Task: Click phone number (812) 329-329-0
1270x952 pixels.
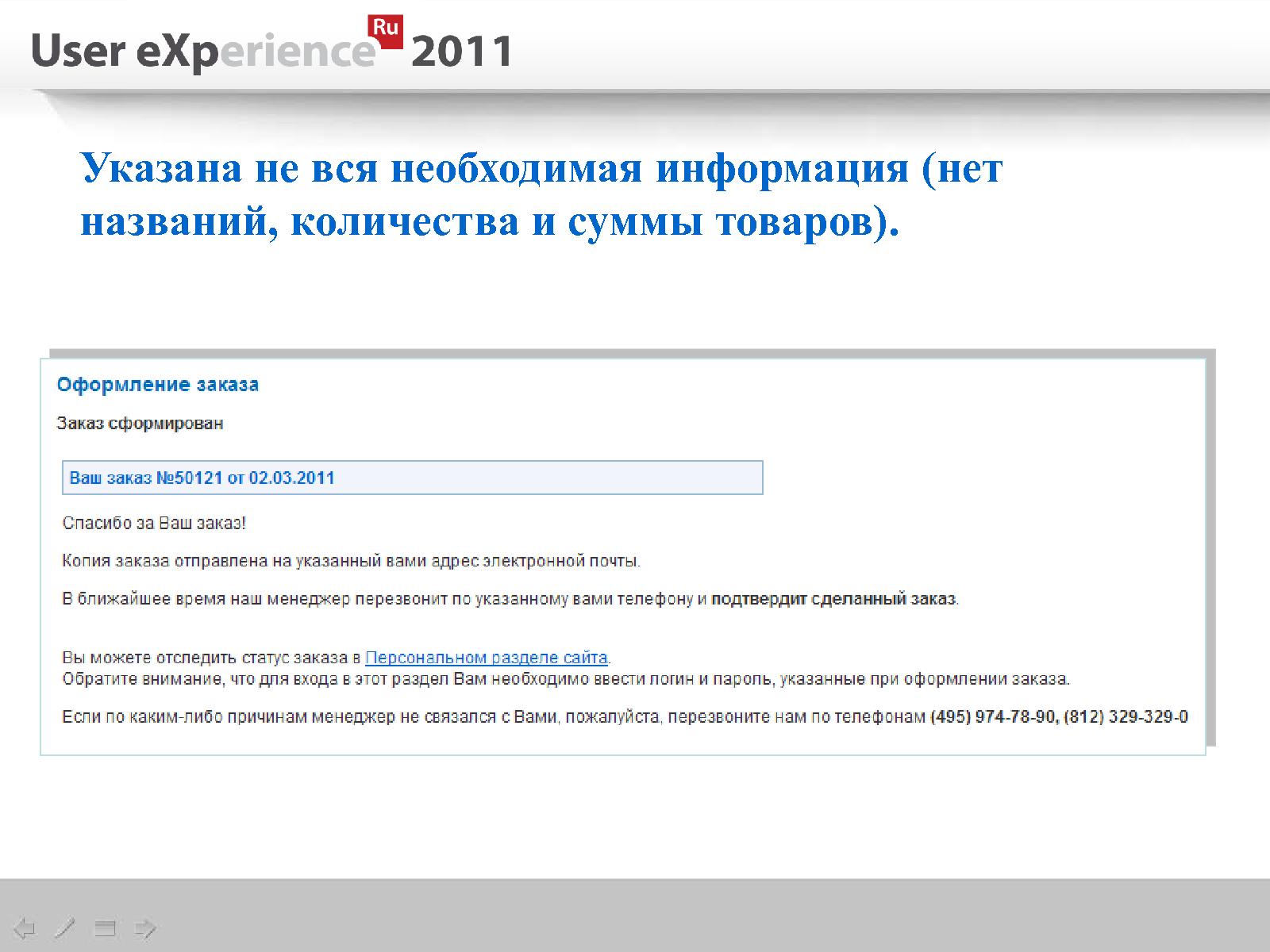Action: tap(1126, 717)
